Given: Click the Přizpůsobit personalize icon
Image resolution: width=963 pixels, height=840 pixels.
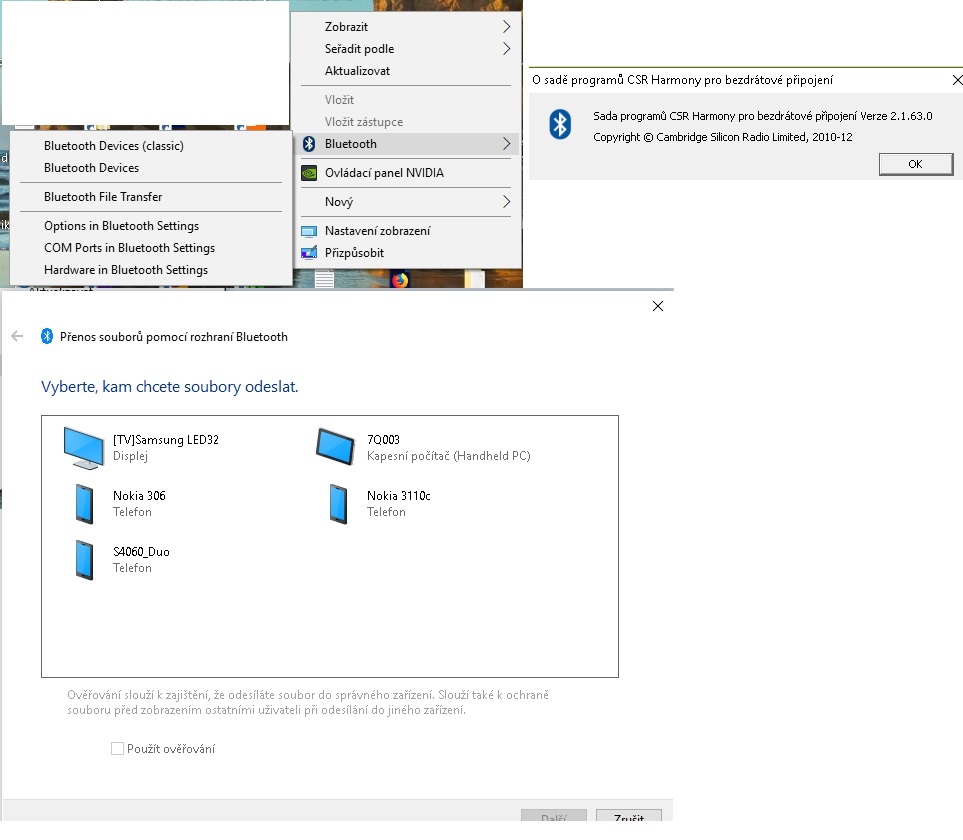Looking at the screenshot, I should coord(309,253).
